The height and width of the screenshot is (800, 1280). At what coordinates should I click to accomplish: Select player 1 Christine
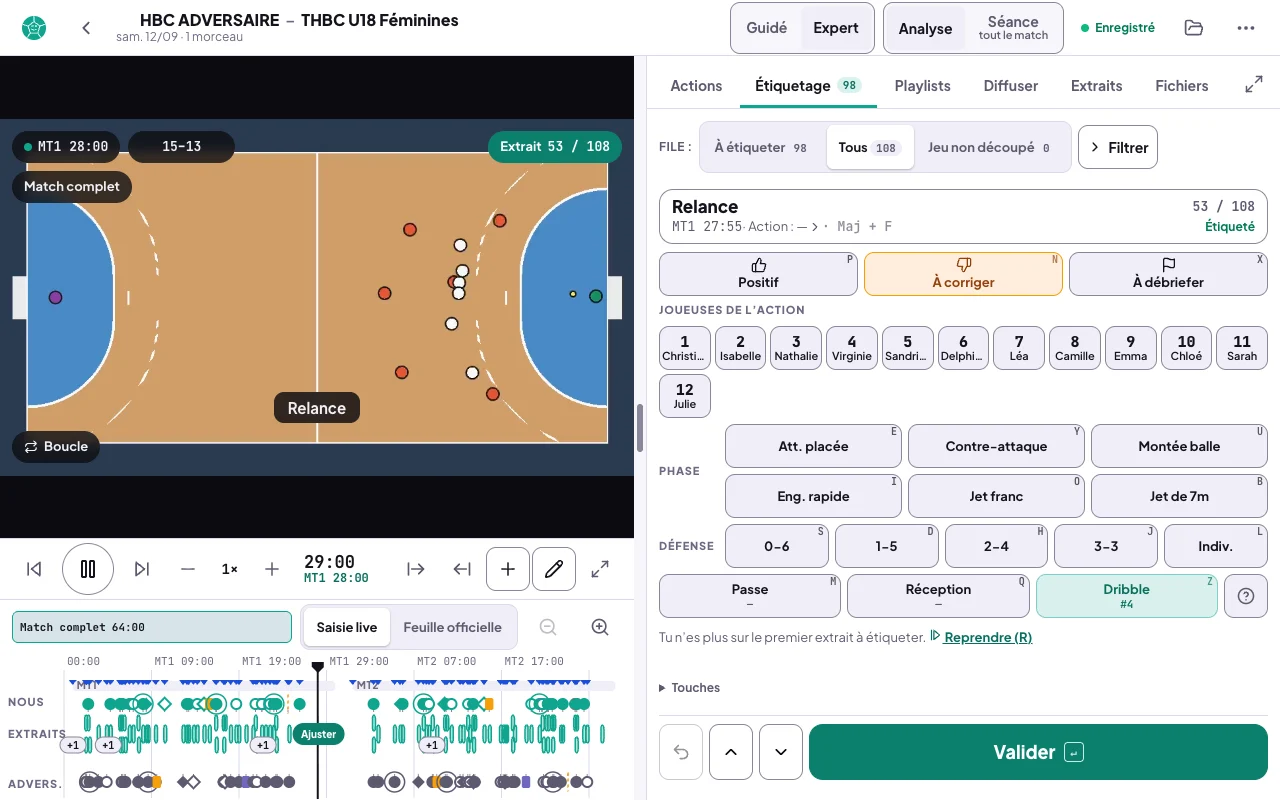click(685, 348)
